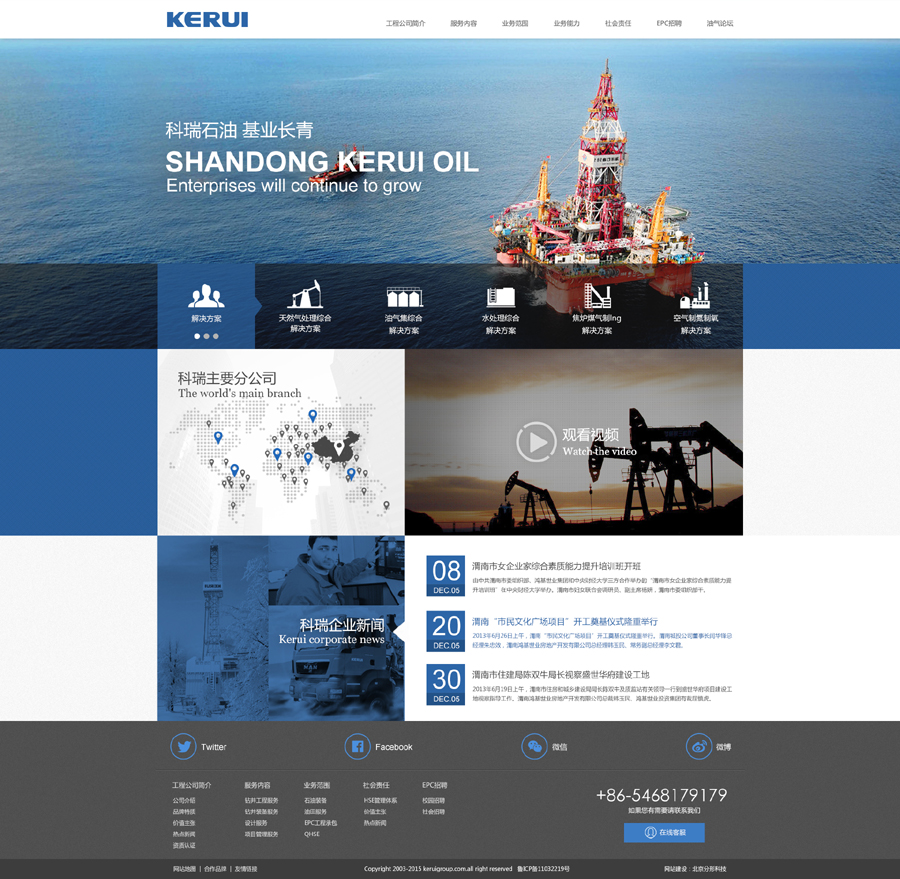The height and width of the screenshot is (879, 900).
Task: Click the Twitter bird icon in footer
Action: pyautogui.click(x=183, y=746)
